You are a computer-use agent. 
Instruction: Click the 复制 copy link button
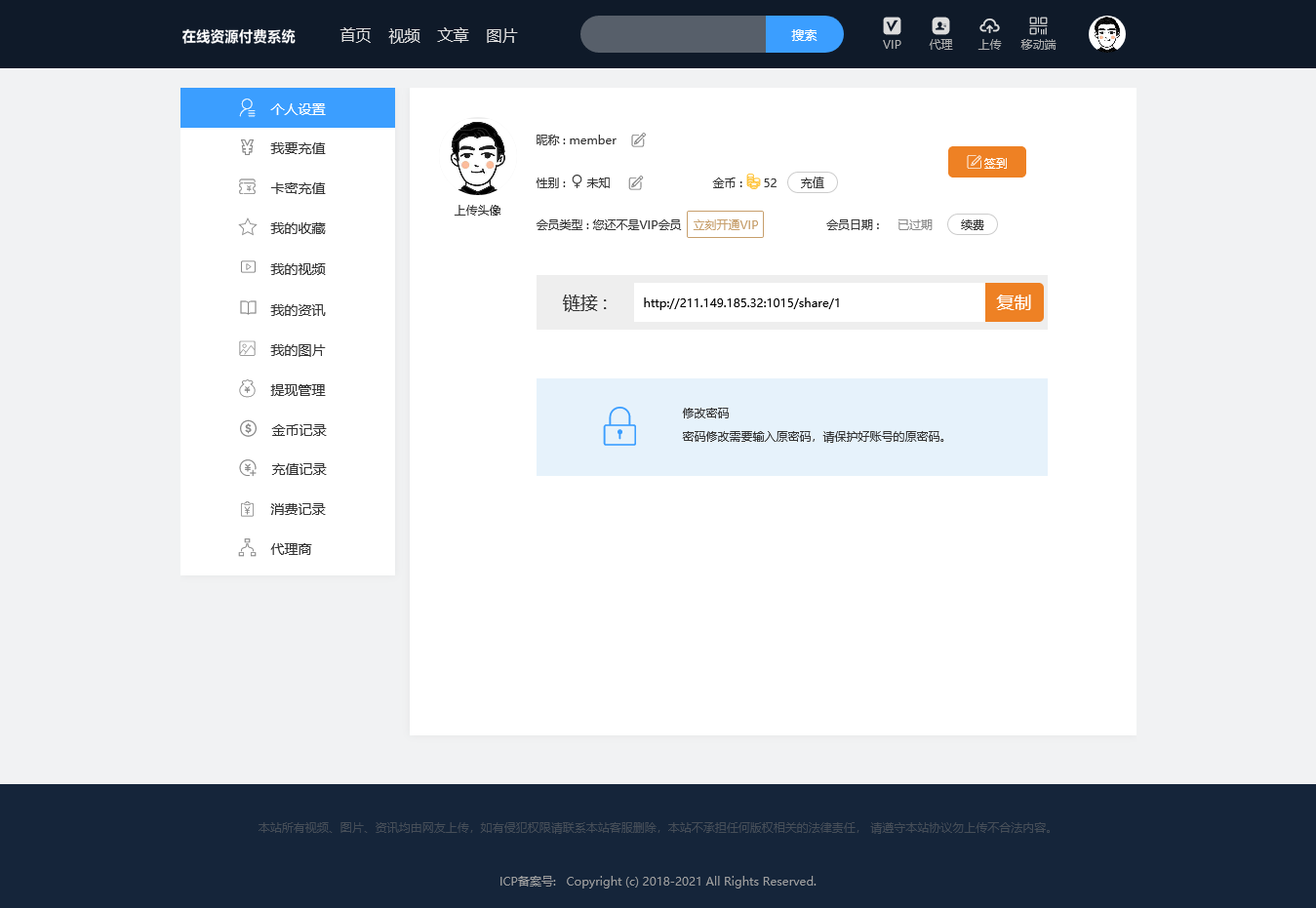pos(1014,302)
